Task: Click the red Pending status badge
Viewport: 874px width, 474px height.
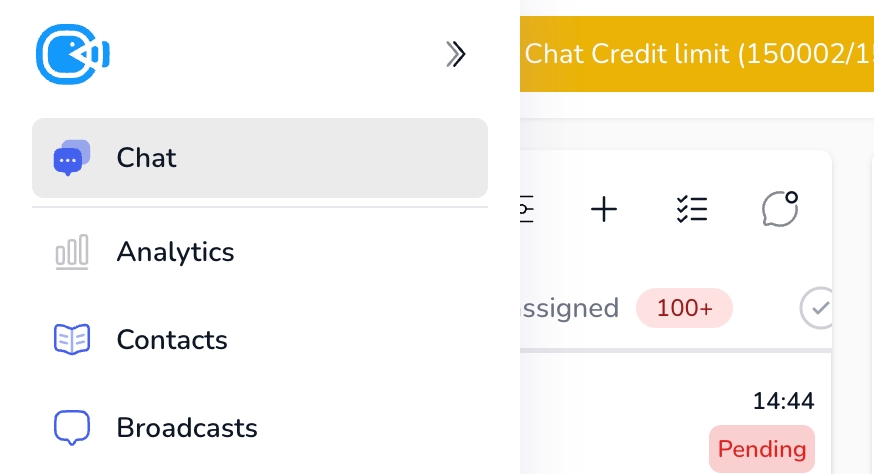Action: 762,448
